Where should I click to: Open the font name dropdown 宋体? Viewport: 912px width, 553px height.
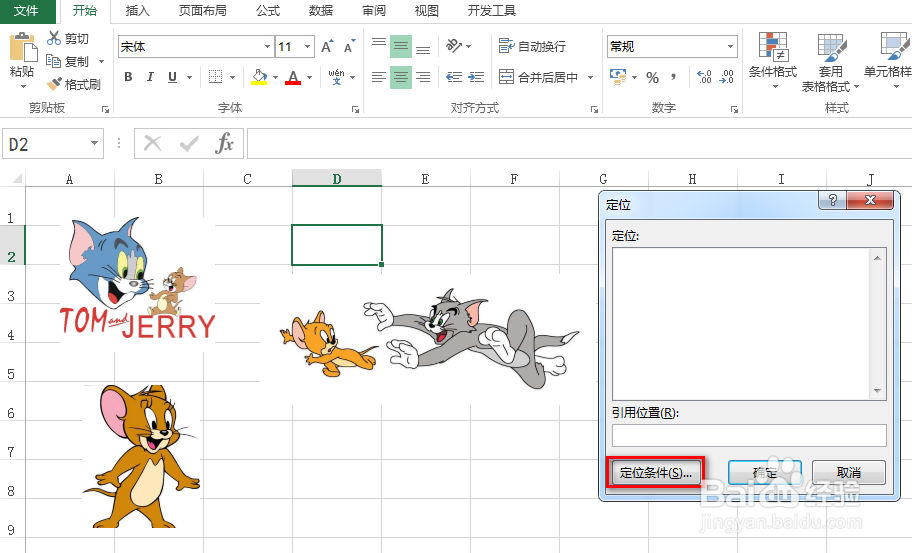tap(267, 47)
